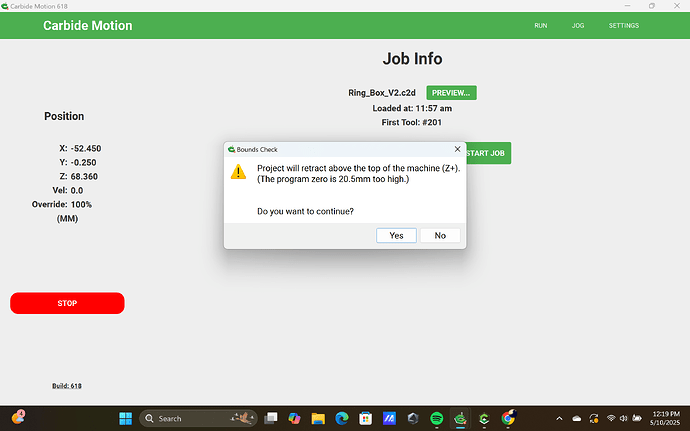Open Task View on the taskbar
The height and width of the screenshot is (431, 690).
[x=271, y=418]
